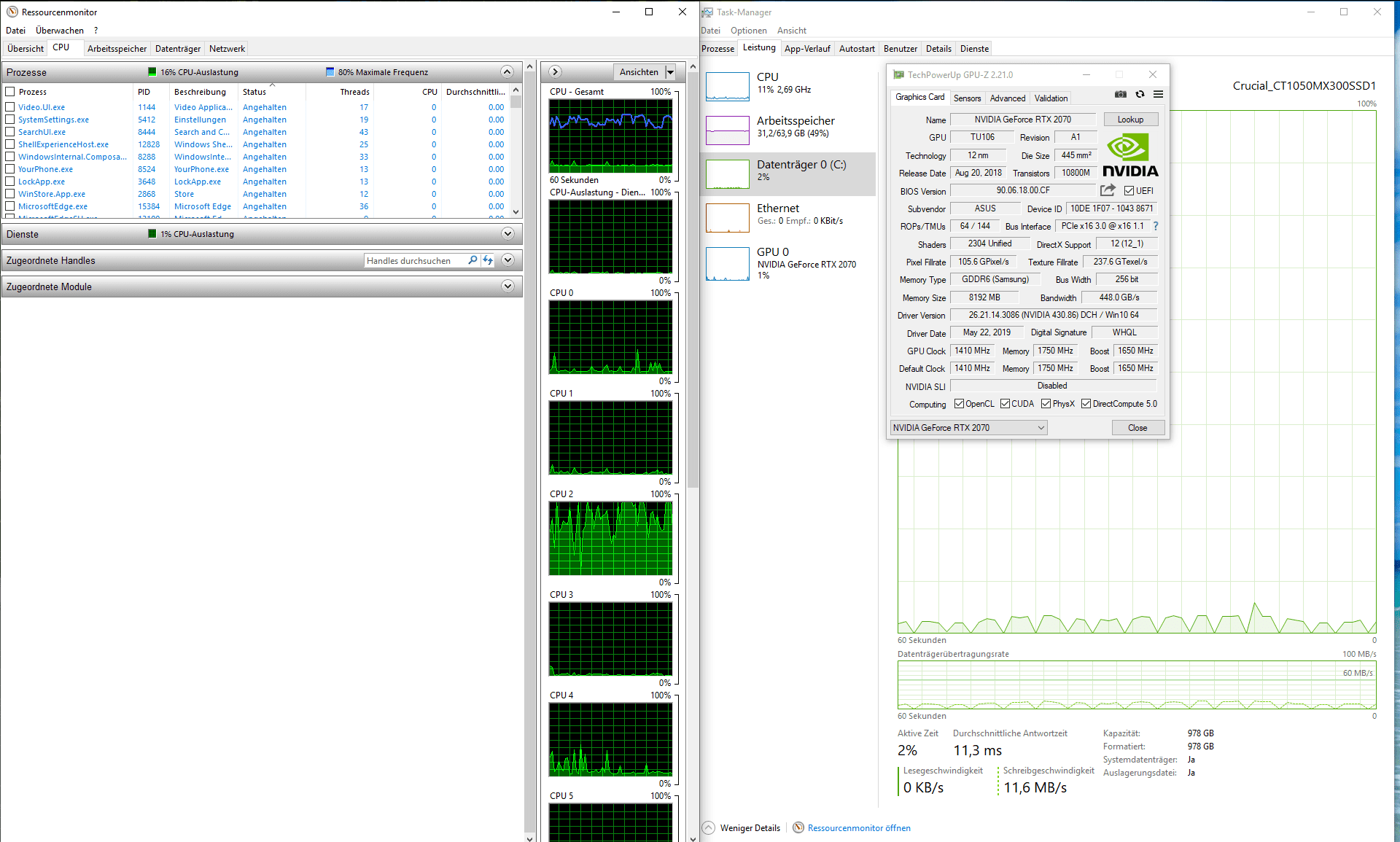Switch to Arbeitsspeicher tab in Ressourcenmonitor
This screenshot has width=1400, height=842.
click(117, 49)
